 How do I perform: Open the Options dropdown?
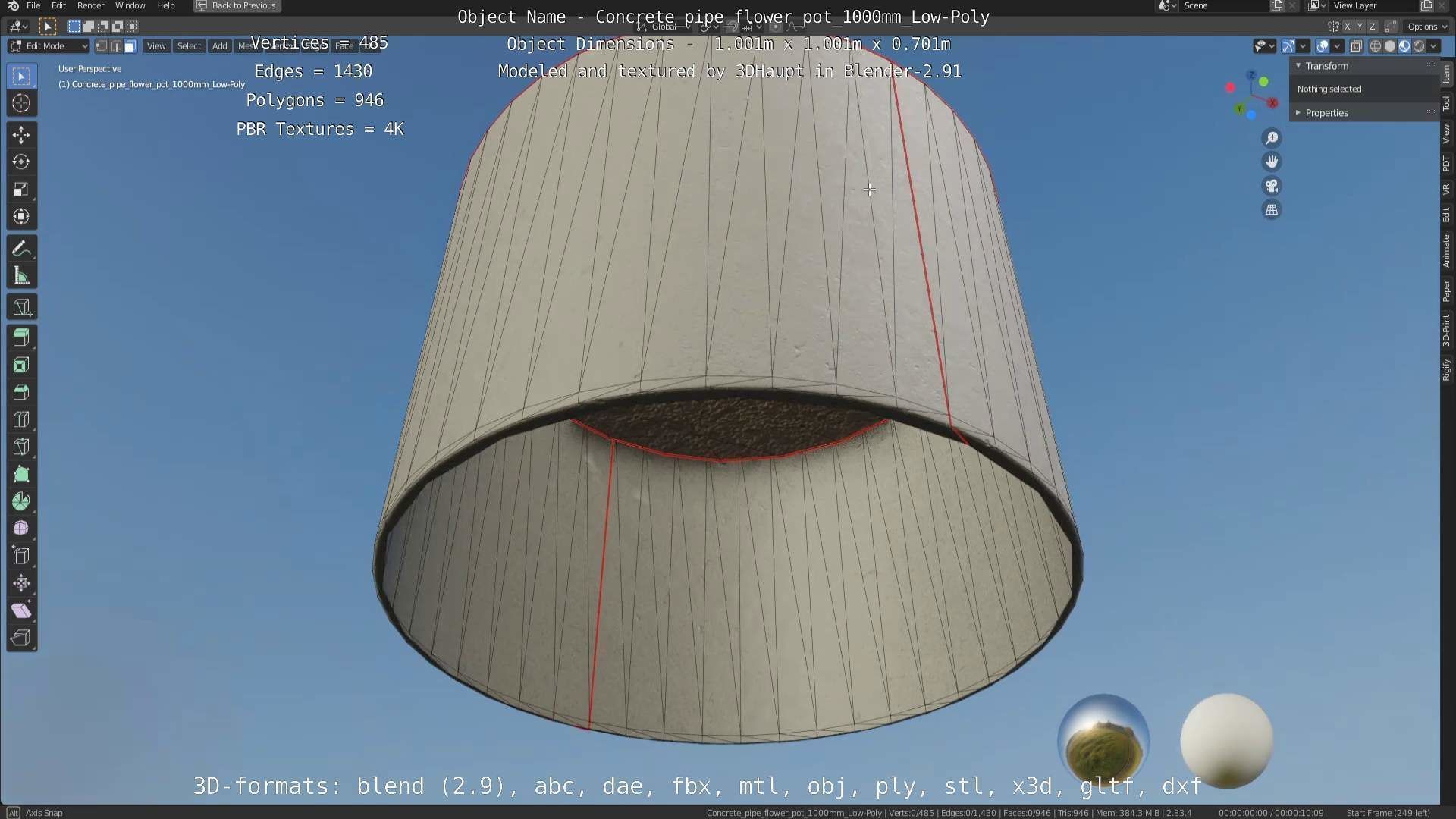[1427, 27]
